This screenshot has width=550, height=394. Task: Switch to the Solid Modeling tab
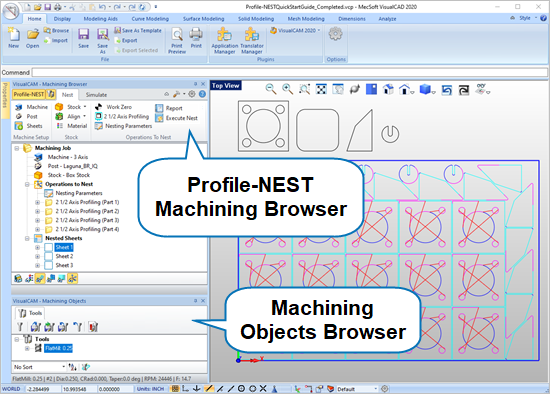tap(256, 19)
